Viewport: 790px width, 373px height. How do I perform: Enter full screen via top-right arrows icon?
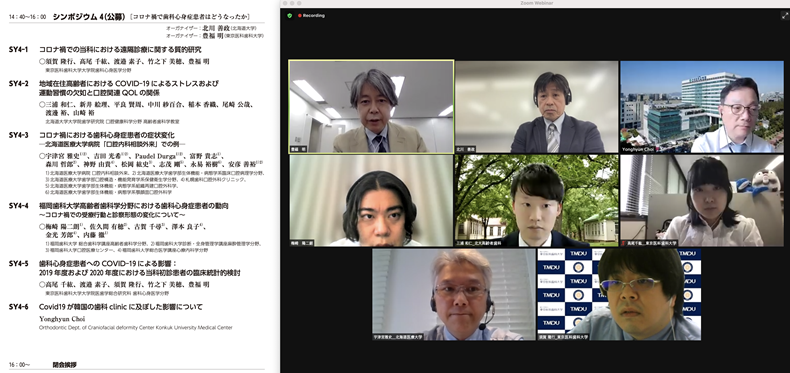(784, 16)
